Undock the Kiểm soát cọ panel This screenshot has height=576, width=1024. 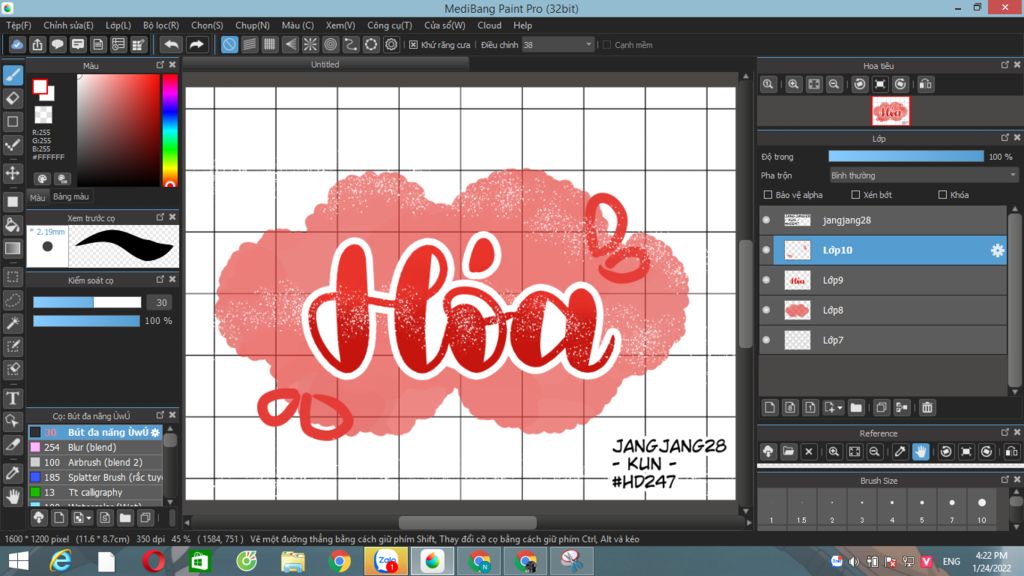click(x=160, y=280)
